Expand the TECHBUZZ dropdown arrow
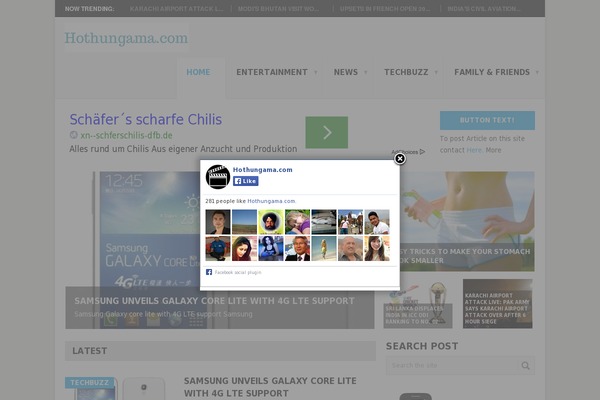The width and height of the screenshot is (600, 400). [x=436, y=72]
